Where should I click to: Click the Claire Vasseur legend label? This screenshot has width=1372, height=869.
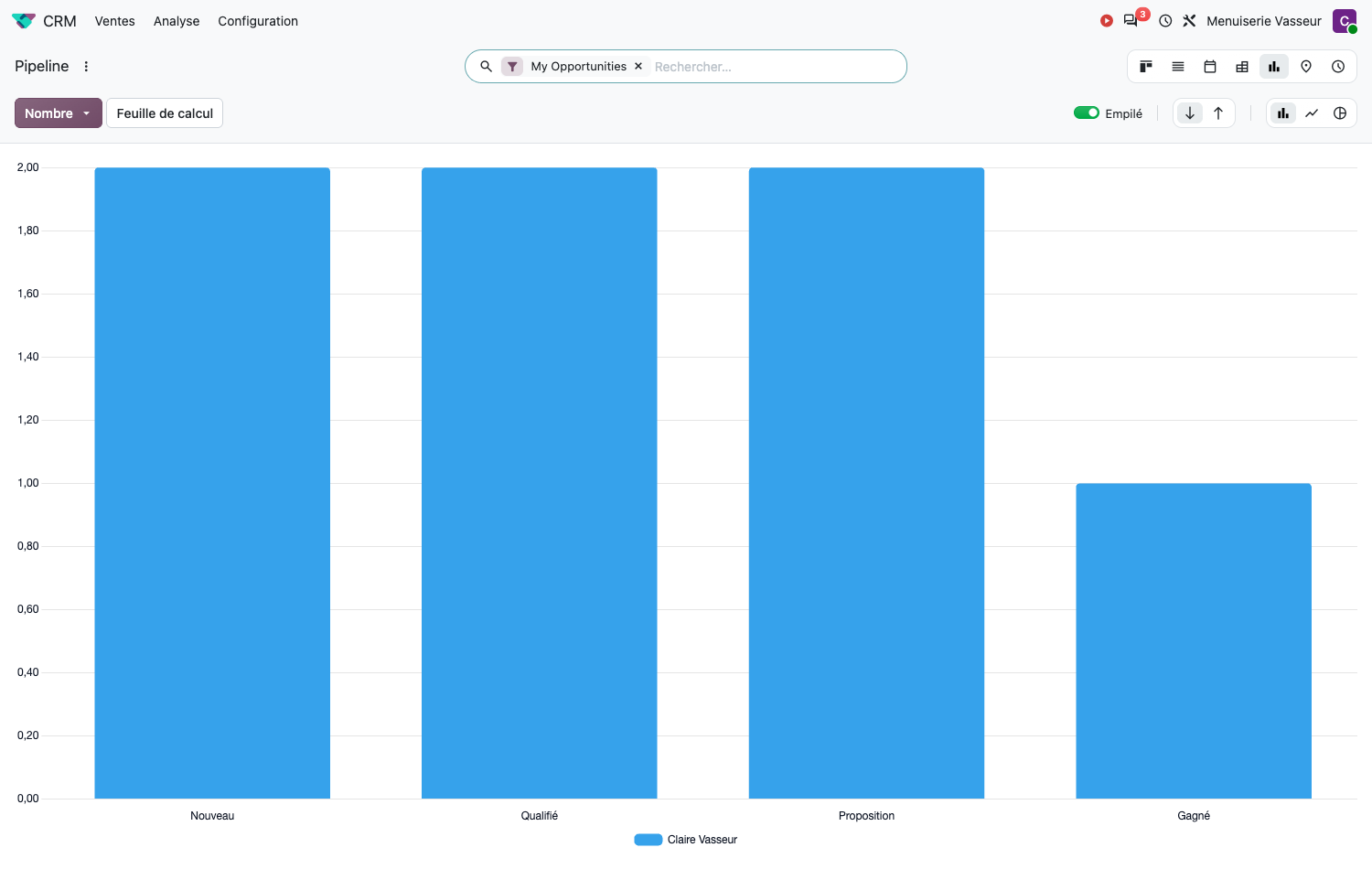(702, 840)
